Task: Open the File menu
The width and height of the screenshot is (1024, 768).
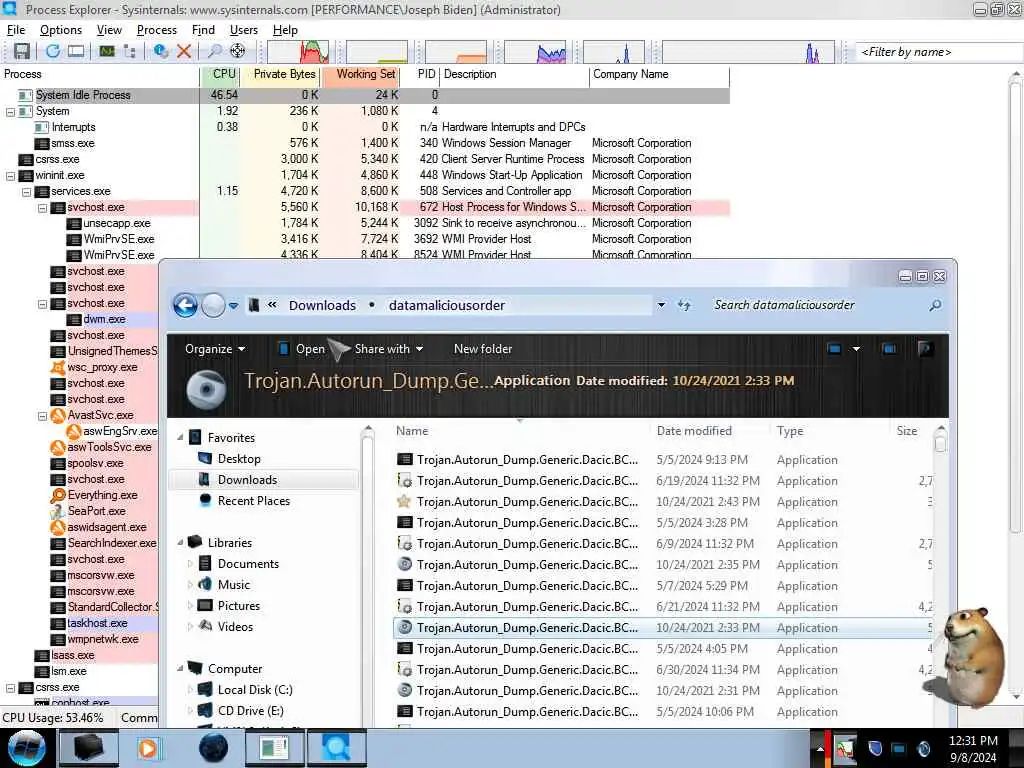Action: (16, 30)
